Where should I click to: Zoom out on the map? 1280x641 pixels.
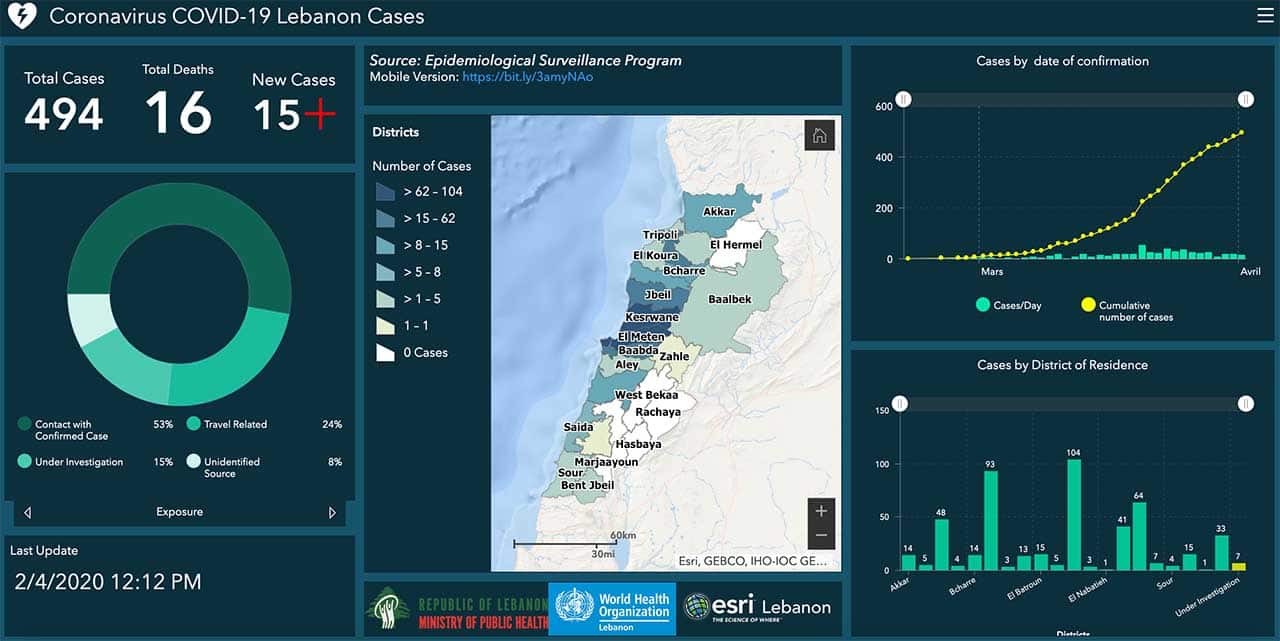[x=821, y=536]
